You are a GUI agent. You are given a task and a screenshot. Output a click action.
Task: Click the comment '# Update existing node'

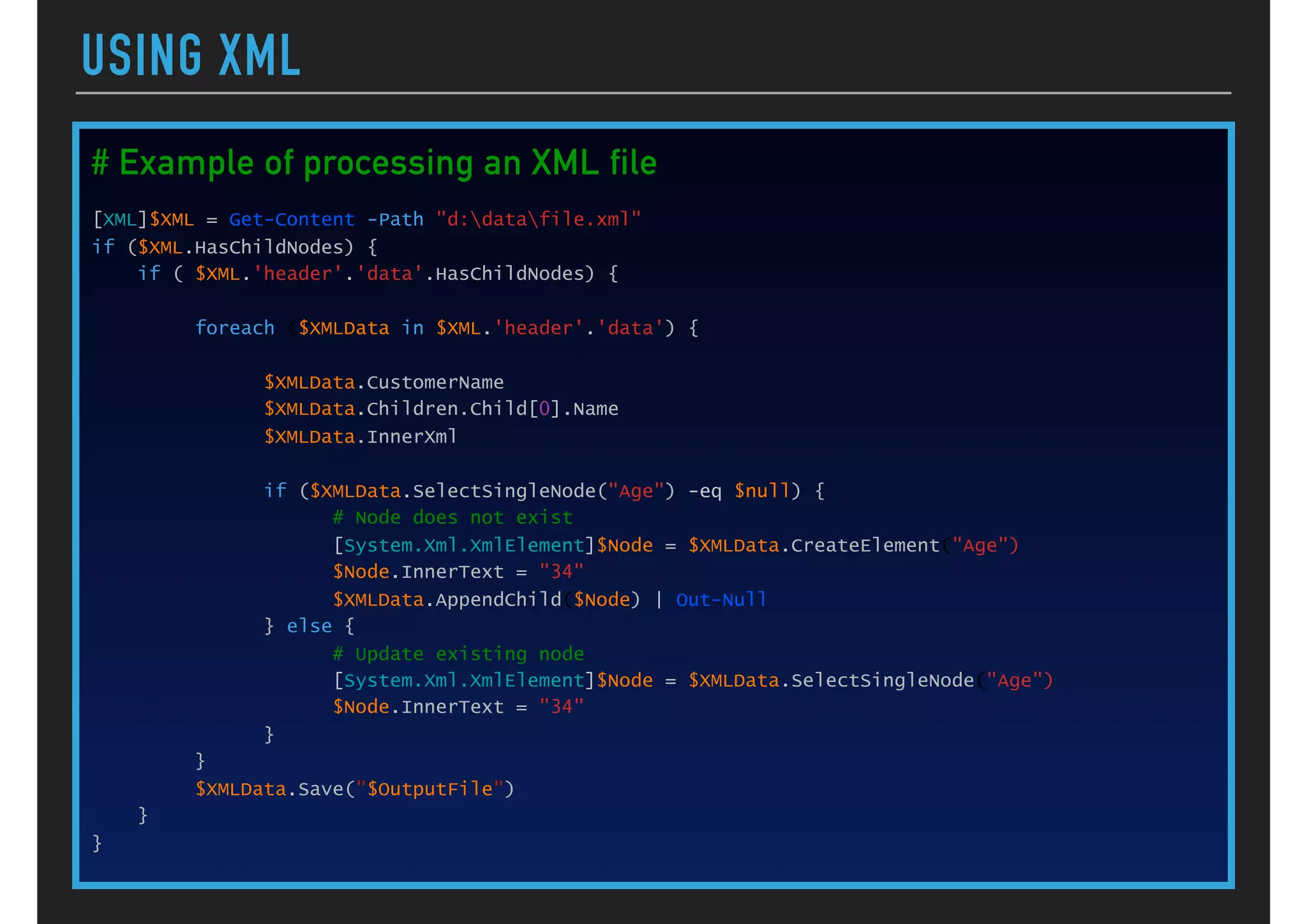458,654
